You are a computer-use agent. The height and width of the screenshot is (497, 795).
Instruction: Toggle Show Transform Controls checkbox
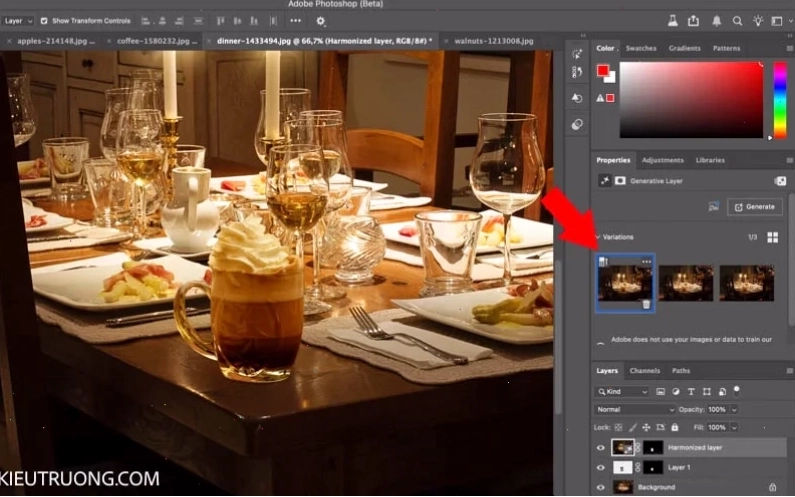(x=44, y=21)
